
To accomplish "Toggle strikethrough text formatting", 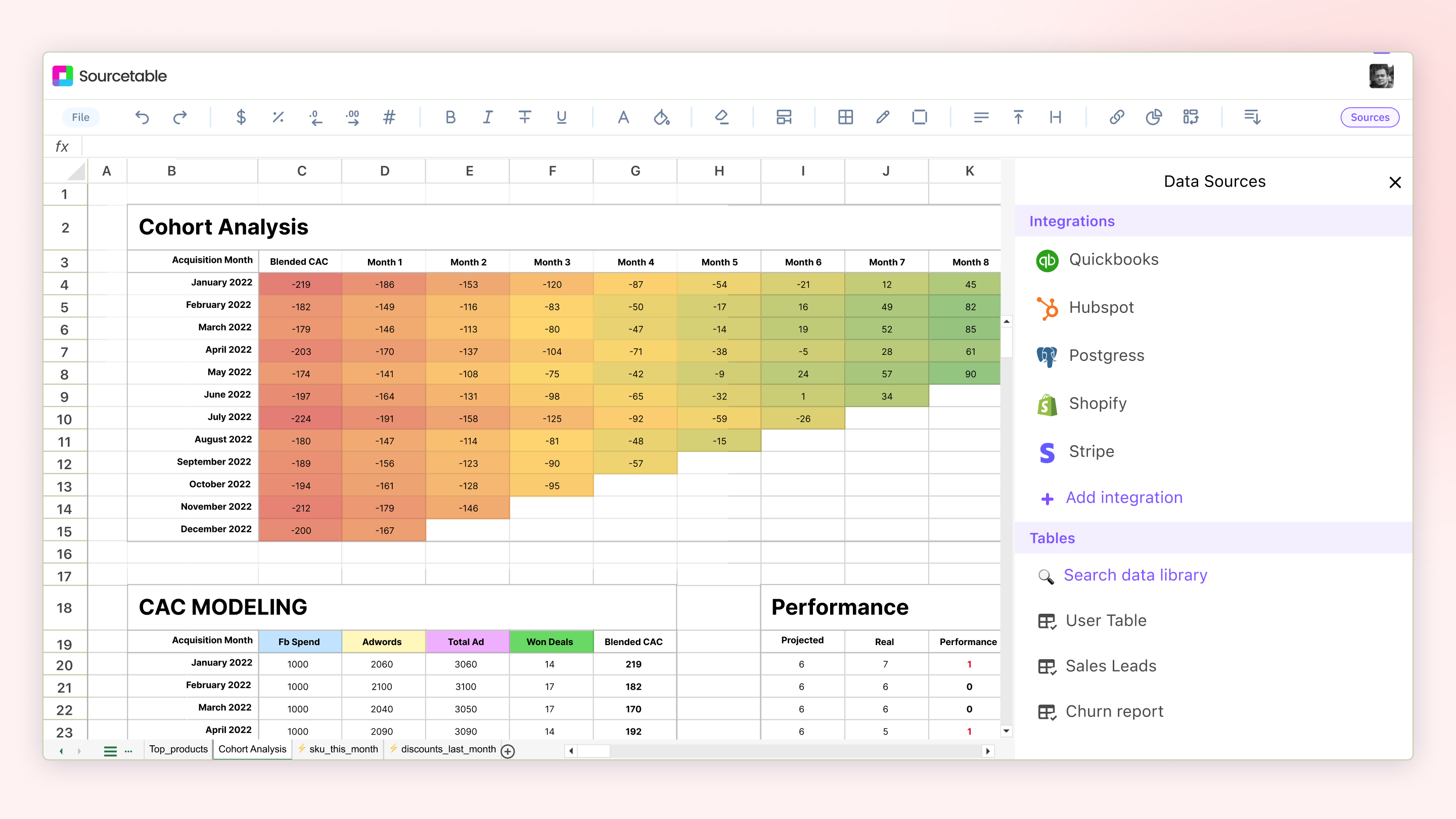I will 525,118.
